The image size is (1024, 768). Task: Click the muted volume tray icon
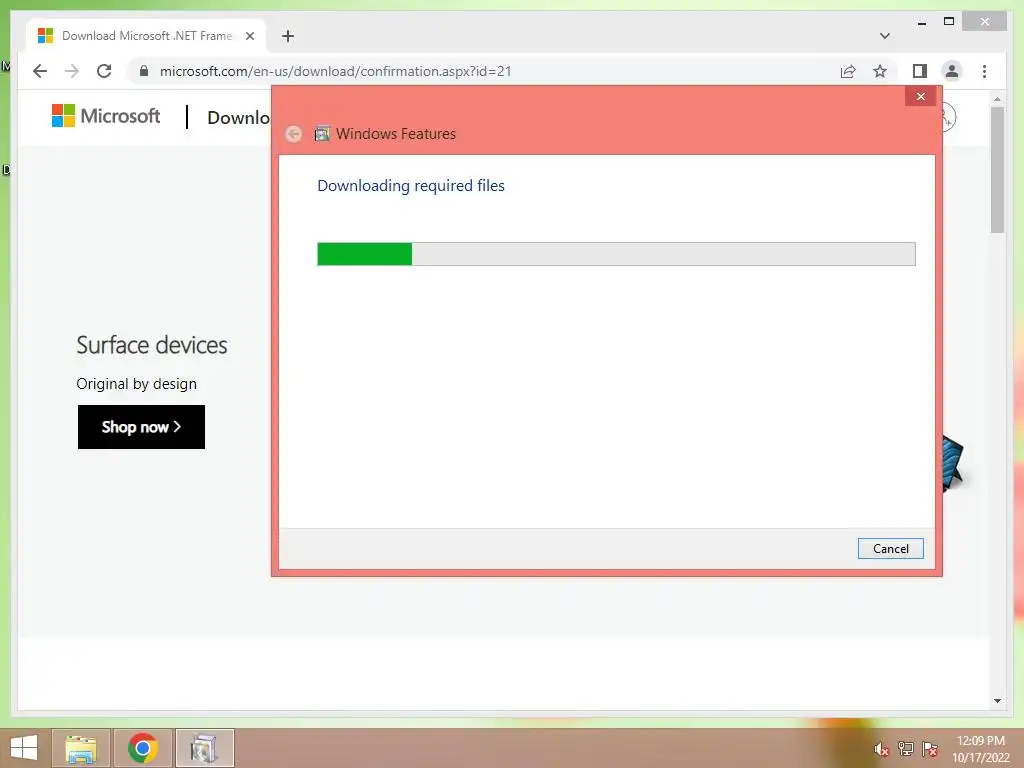pos(882,749)
